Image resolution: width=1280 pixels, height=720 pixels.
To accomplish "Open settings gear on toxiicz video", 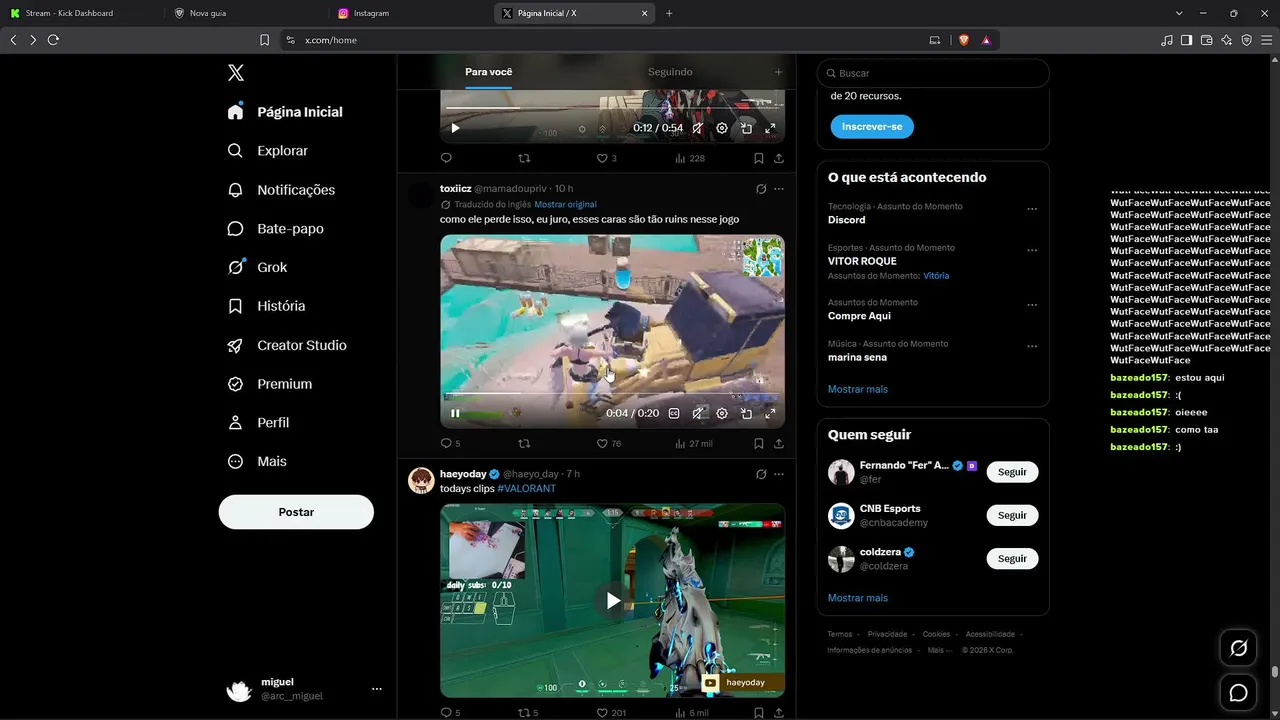I will click(x=722, y=413).
